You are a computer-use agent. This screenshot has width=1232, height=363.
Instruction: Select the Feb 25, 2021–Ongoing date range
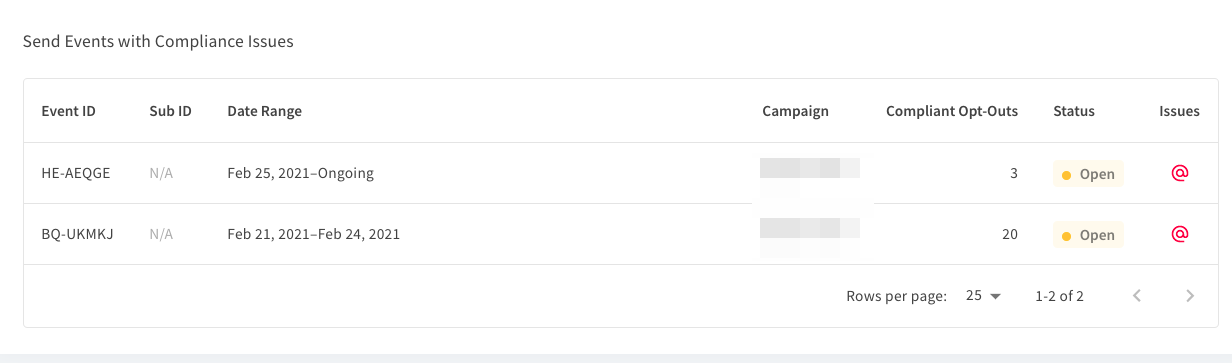point(300,173)
